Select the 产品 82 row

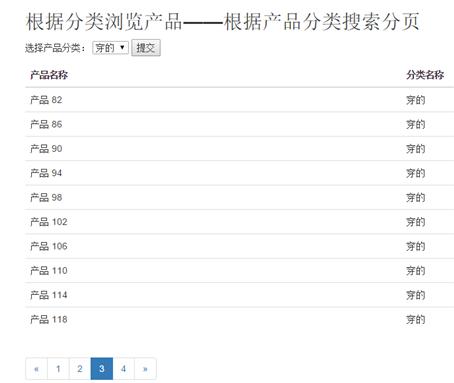(x=239, y=100)
